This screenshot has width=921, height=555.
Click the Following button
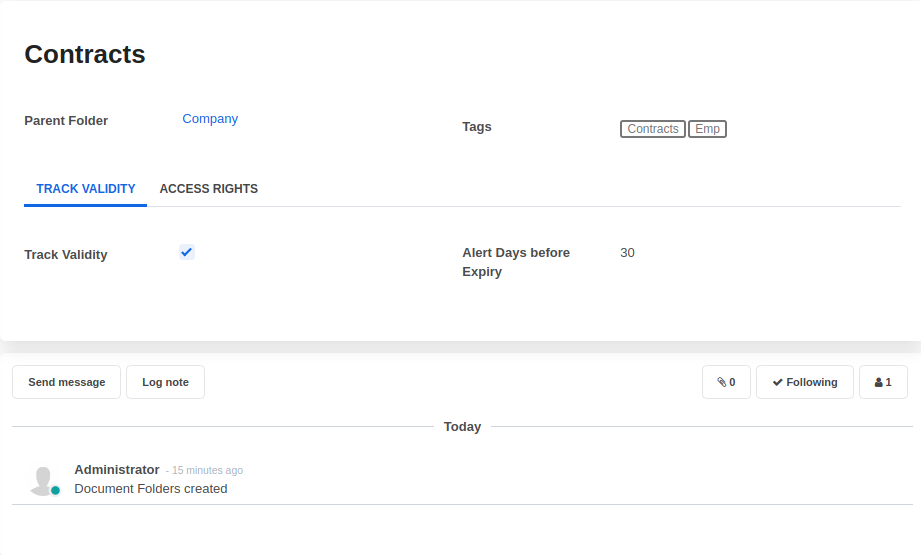[805, 382]
